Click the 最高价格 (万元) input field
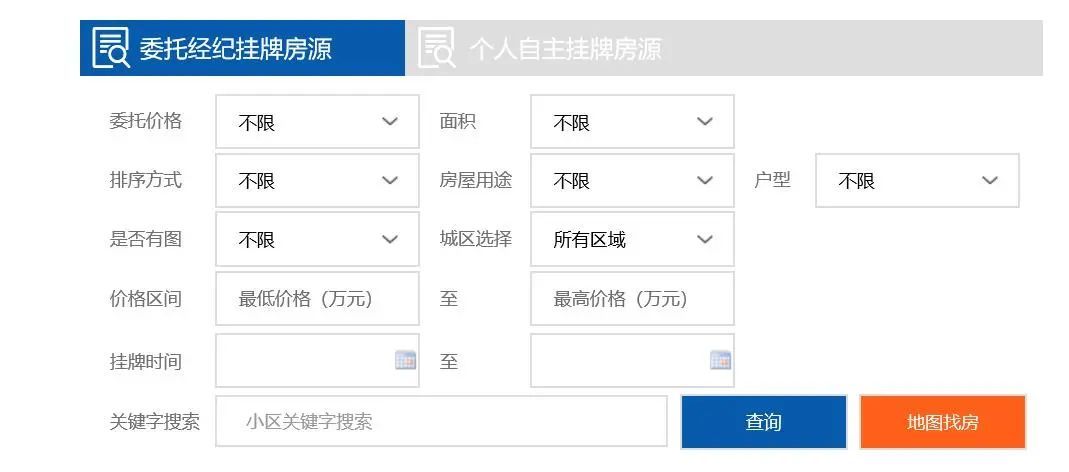 pos(632,299)
